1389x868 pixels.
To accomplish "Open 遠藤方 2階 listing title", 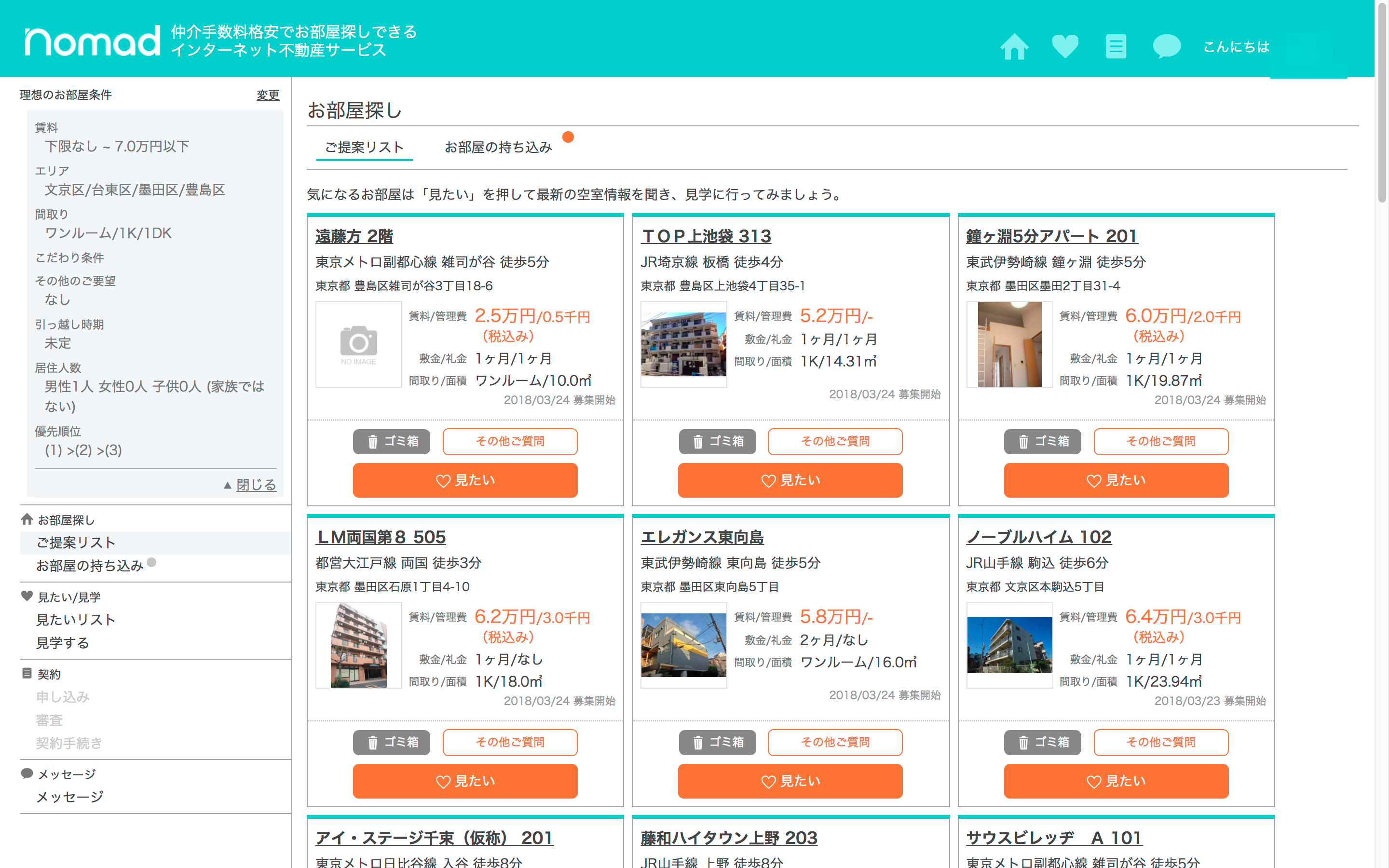I will 354,236.
